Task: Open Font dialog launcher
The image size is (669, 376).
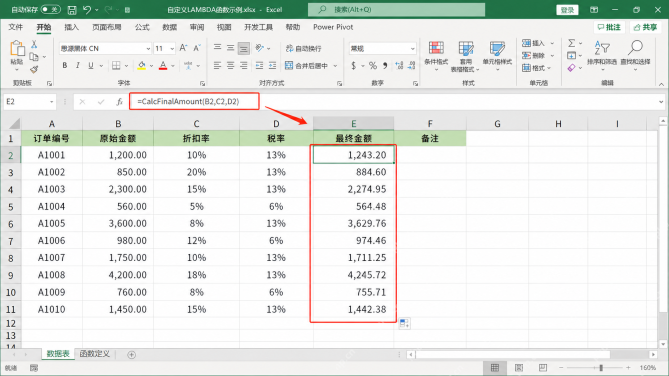Action: 203,84
